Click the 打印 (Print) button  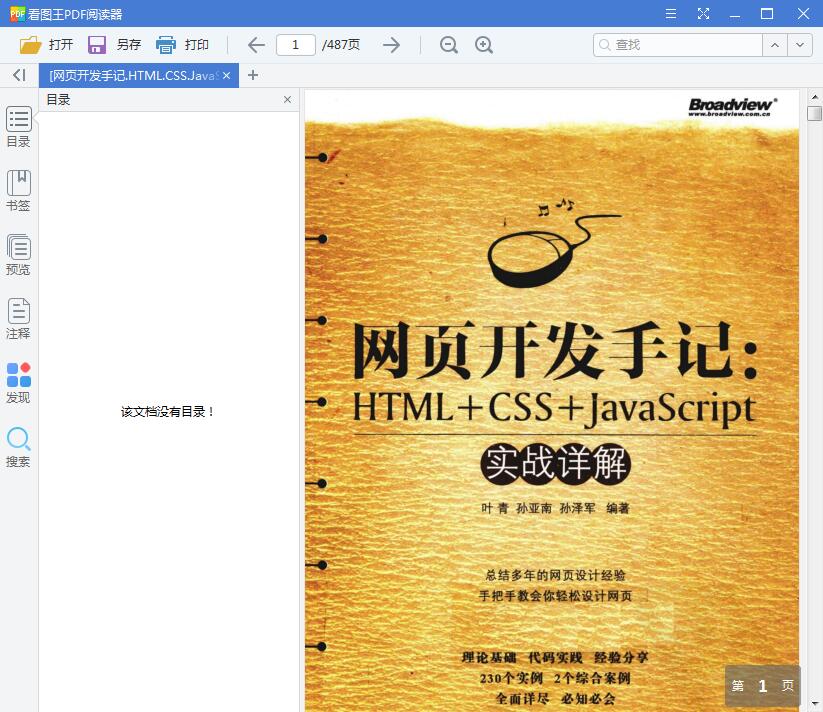[x=185, y=44]
